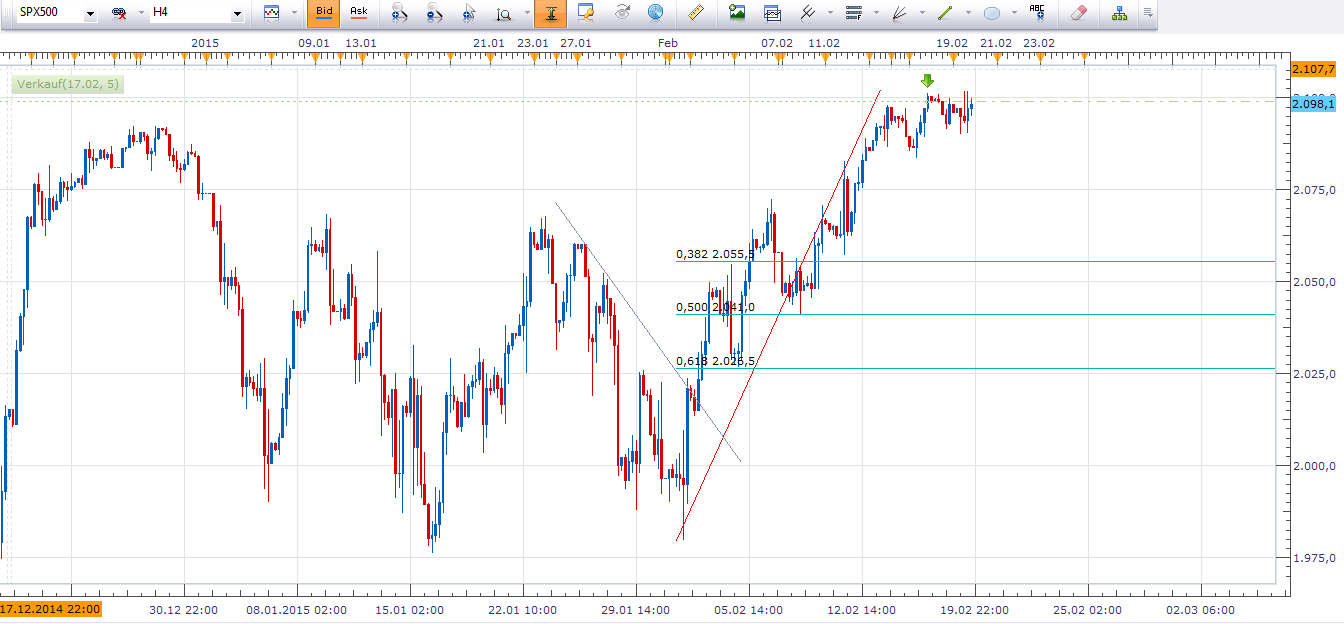Click the 2.098,1 current price tag
This screenshot has height=624, width=1344.
(1313, 103)
